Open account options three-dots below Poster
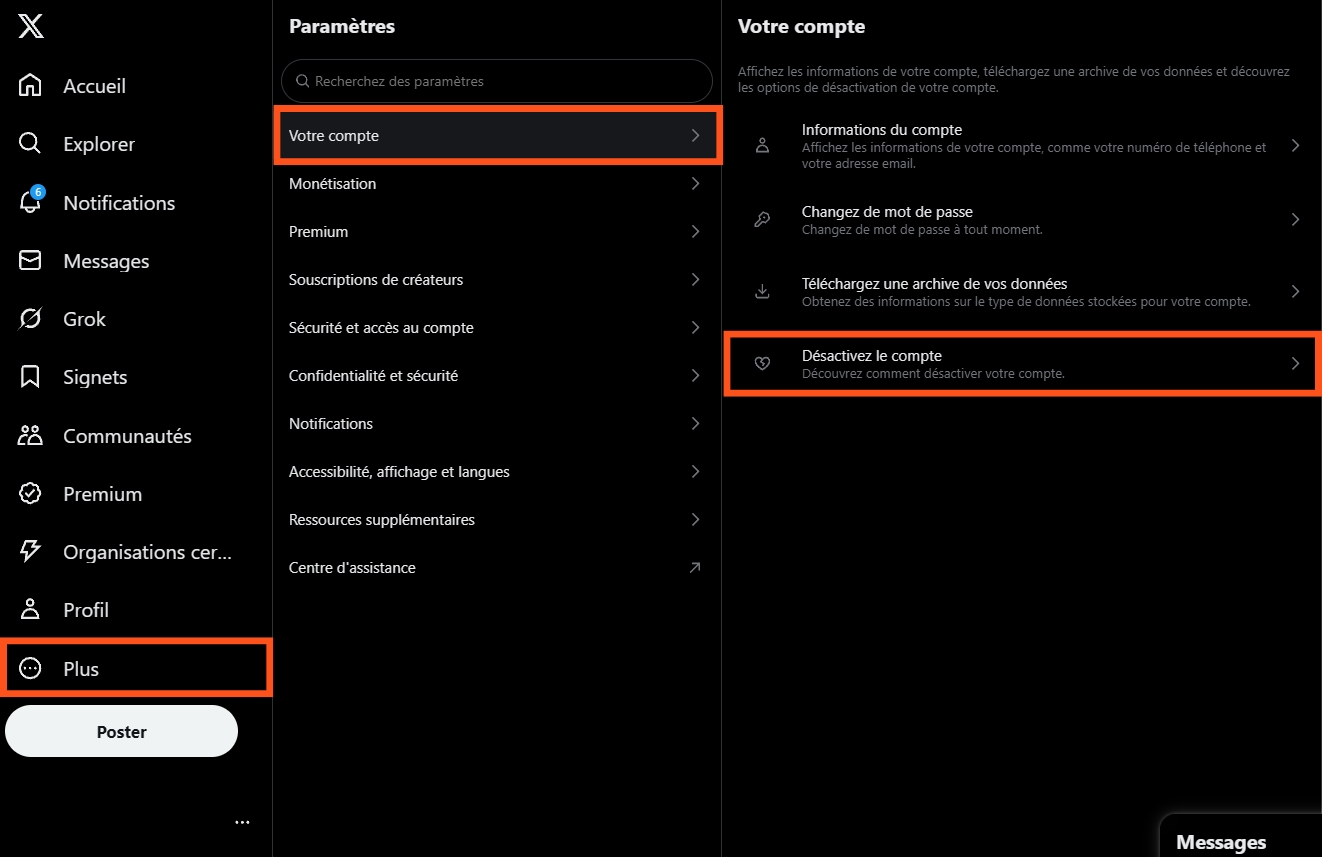This screenshot has width=1322, height=857. pos(242,822)
